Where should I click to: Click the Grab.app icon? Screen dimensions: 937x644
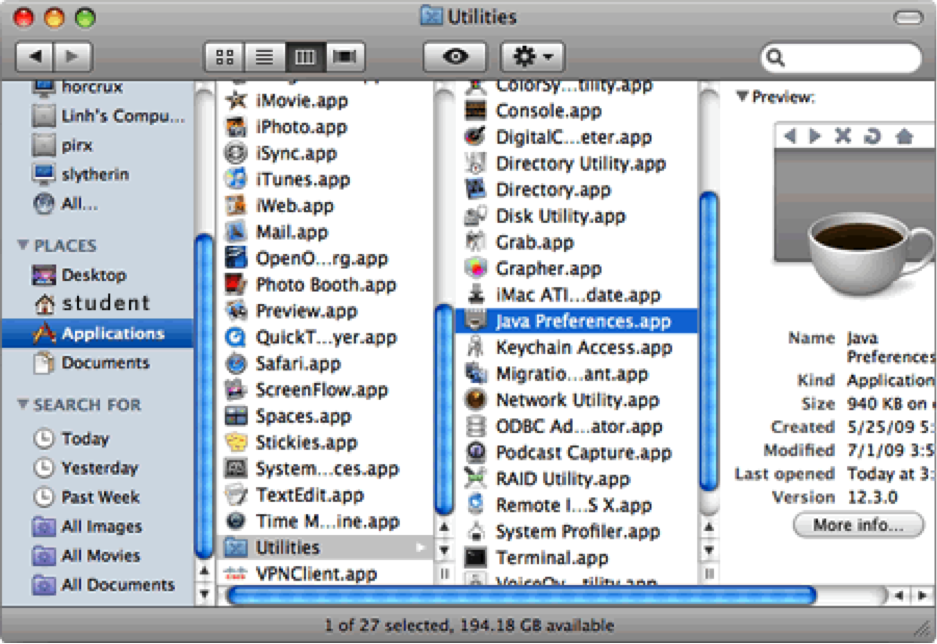pos(476,242)
